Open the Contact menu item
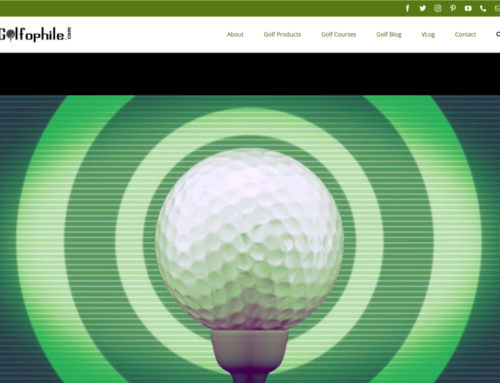This screenshot has width=500, height=383. point(465,34)
